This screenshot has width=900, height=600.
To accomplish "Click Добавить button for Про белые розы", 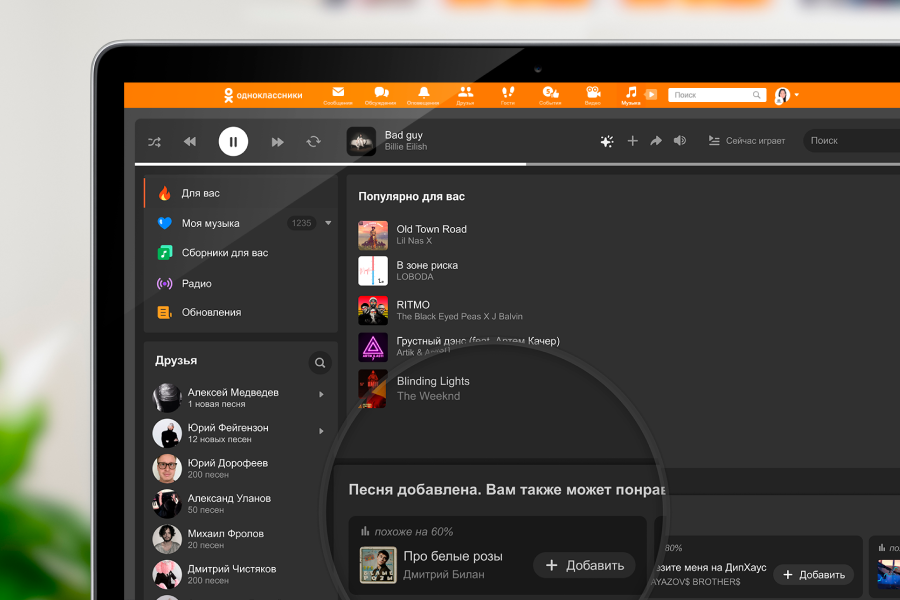I will (584, 565).
